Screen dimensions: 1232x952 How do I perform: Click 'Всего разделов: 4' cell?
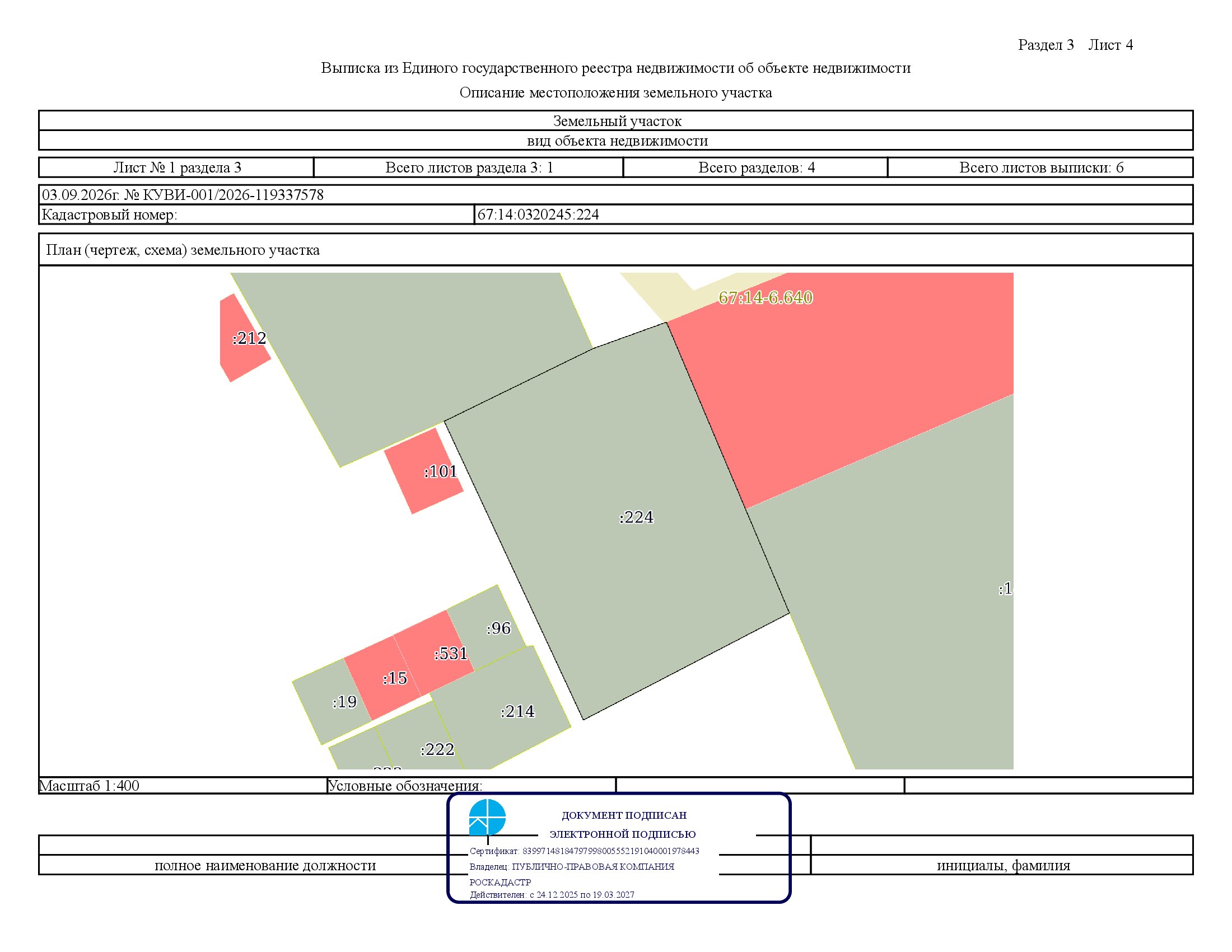pyautogui.click(x=756, y=167)
